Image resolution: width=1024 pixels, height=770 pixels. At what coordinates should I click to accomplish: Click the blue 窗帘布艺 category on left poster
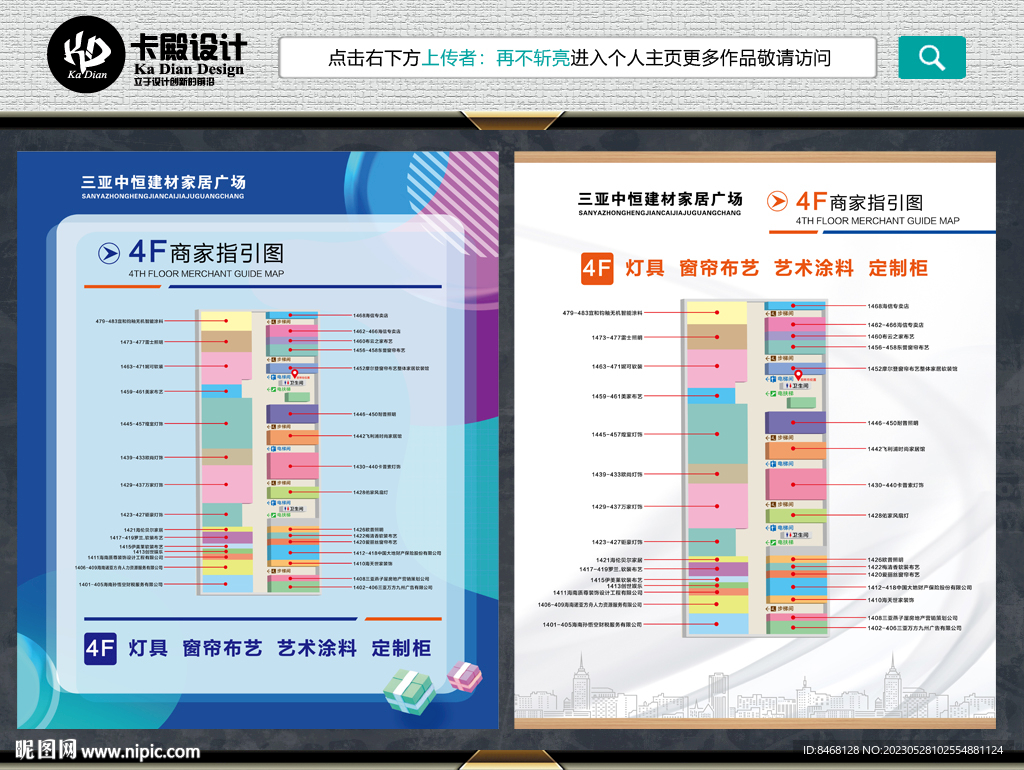[x=222, y=649]
